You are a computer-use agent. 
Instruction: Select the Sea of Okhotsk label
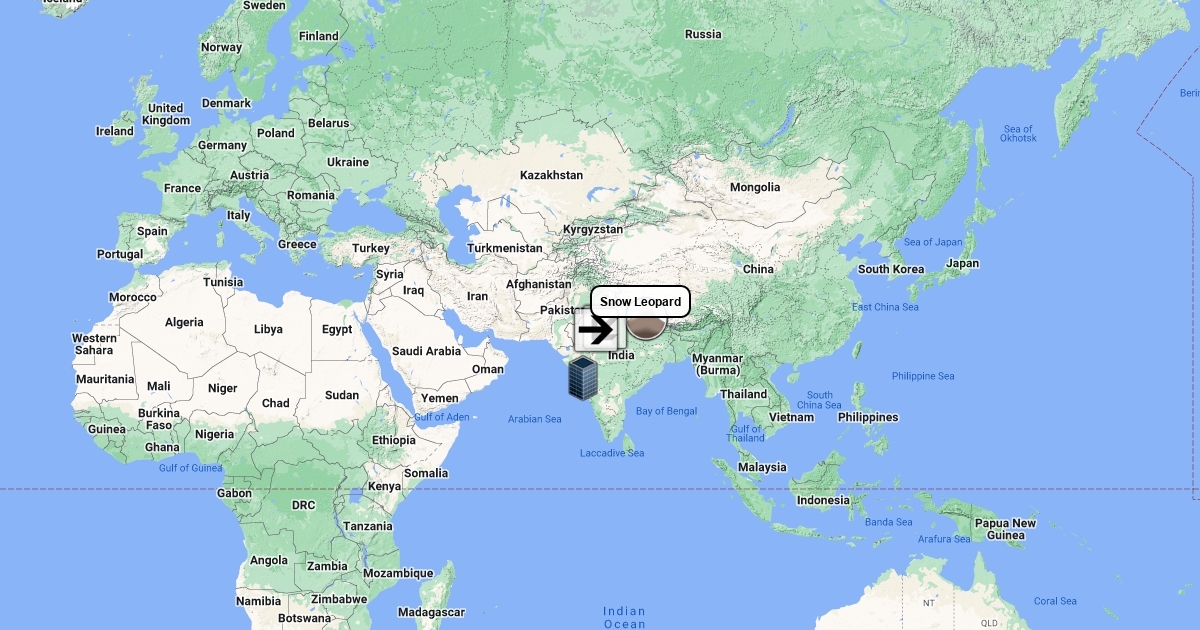1020,133
